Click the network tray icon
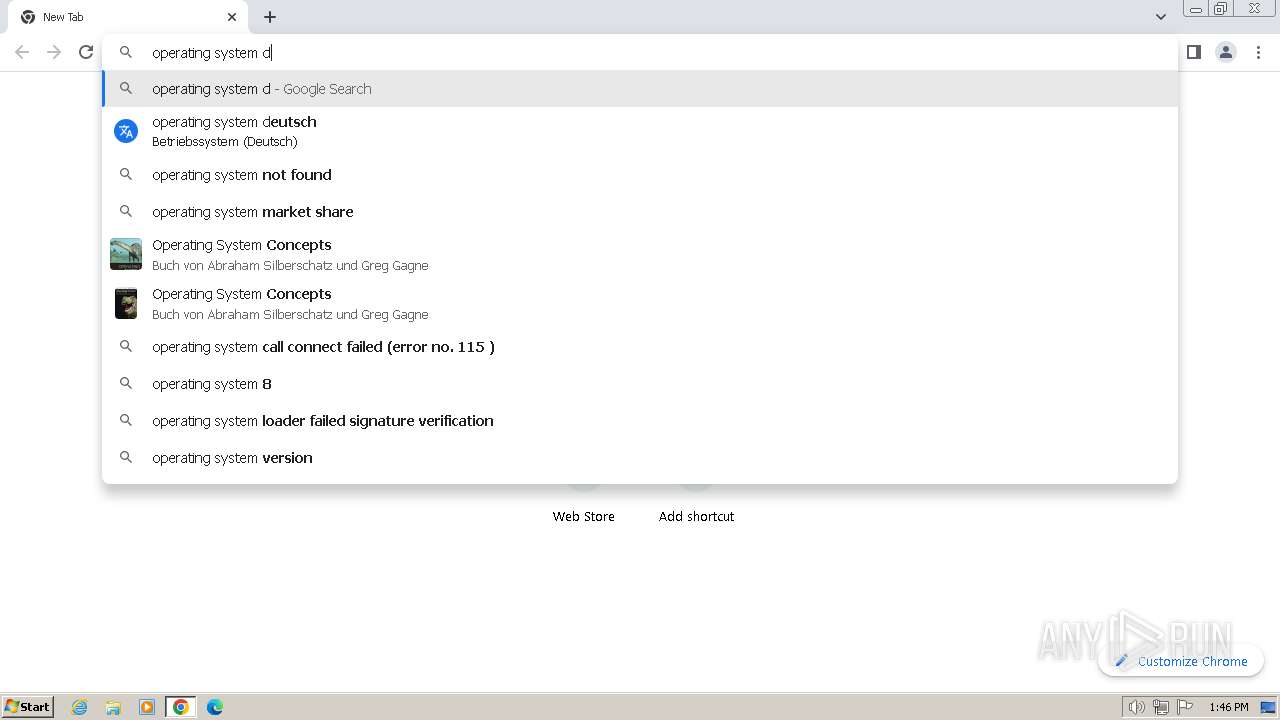 1160,707
